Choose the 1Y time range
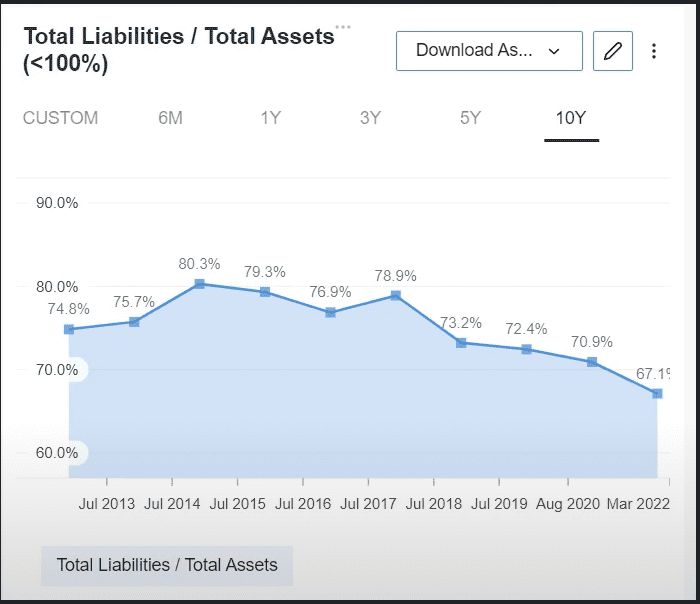Viewport: 700px width, 604px height. [270, 118]
